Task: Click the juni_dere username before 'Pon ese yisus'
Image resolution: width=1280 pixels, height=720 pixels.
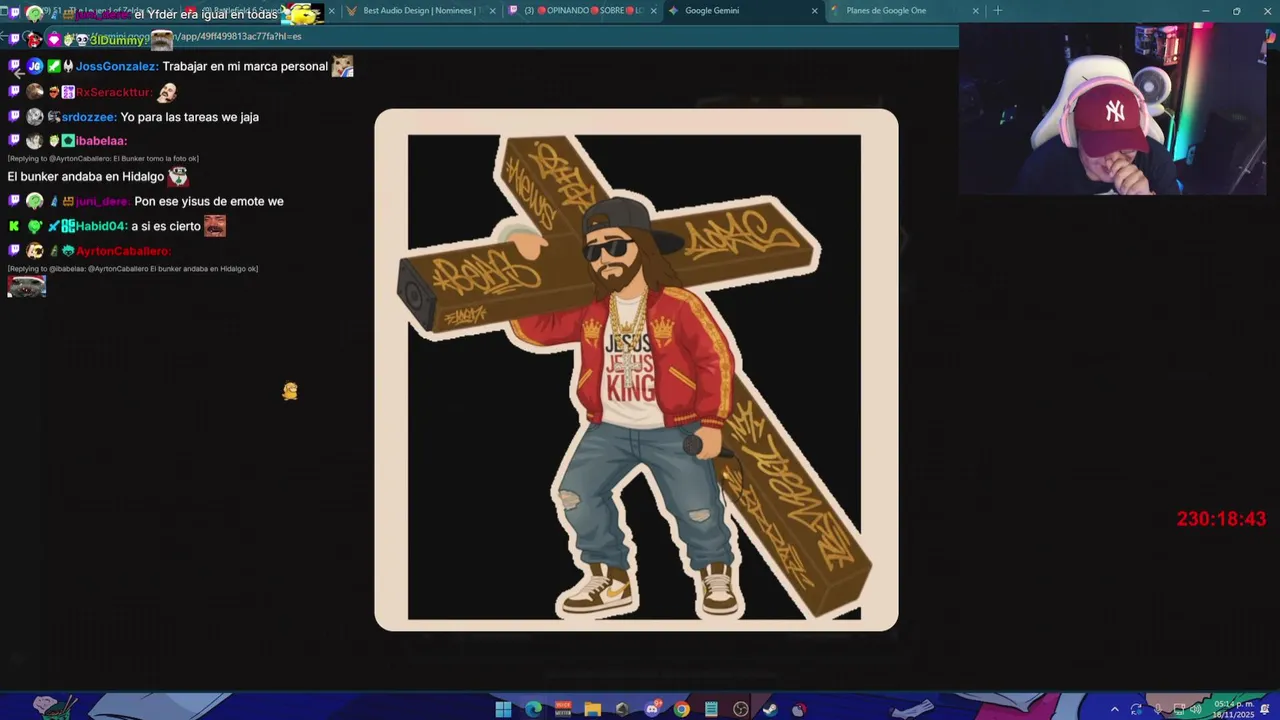Action: pos(103,201)
